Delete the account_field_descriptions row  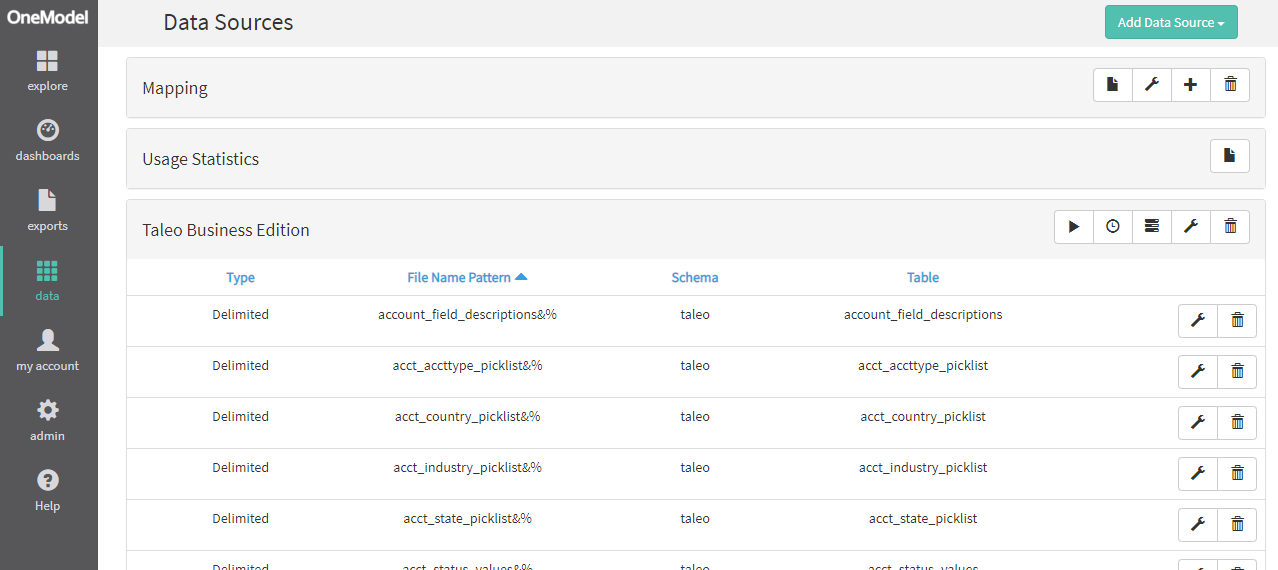coord(1237,321)
